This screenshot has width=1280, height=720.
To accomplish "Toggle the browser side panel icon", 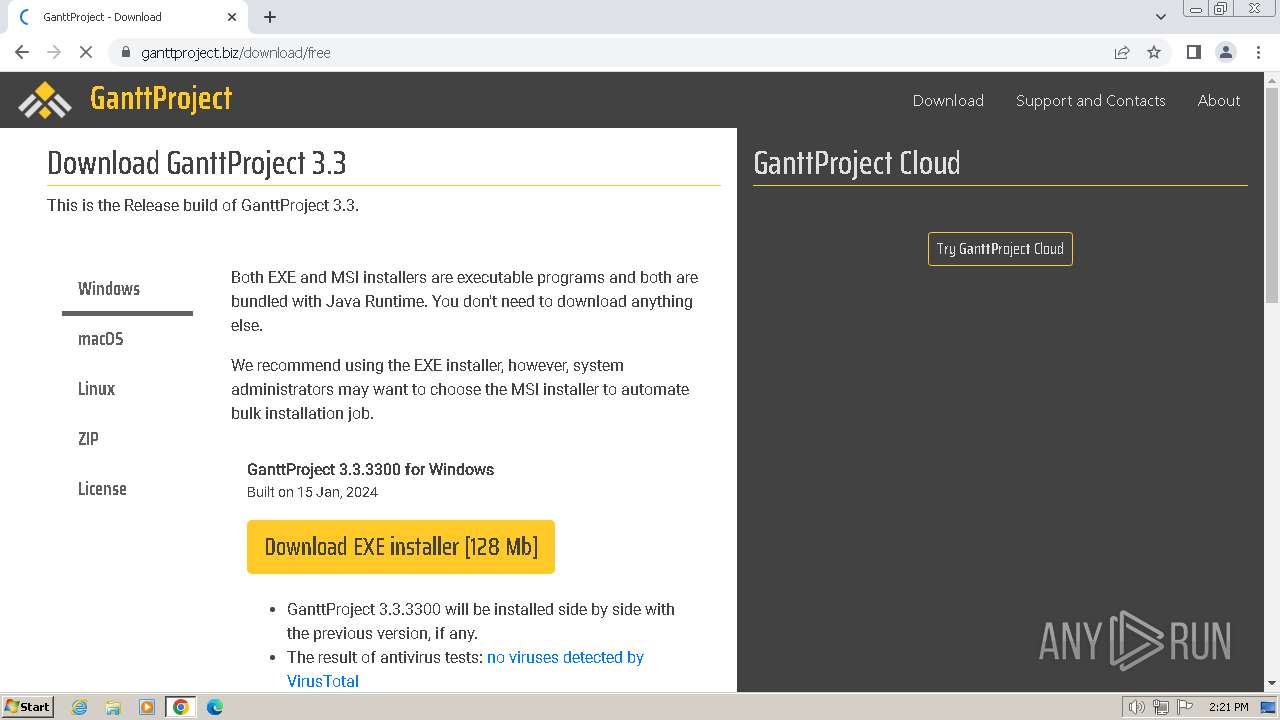I will (x=1193, y=52).
